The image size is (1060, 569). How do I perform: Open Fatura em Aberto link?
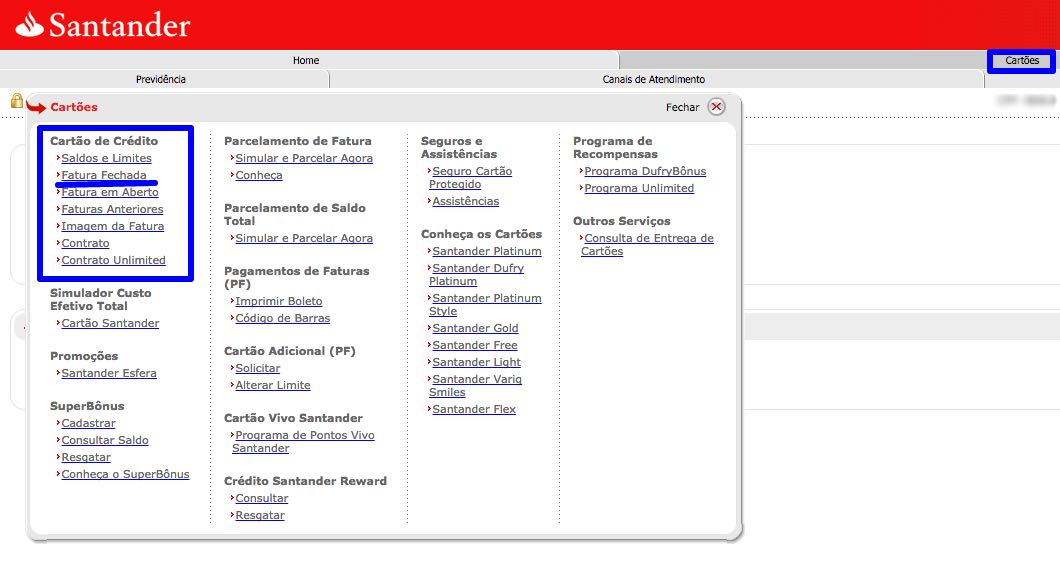click(110, 192)
